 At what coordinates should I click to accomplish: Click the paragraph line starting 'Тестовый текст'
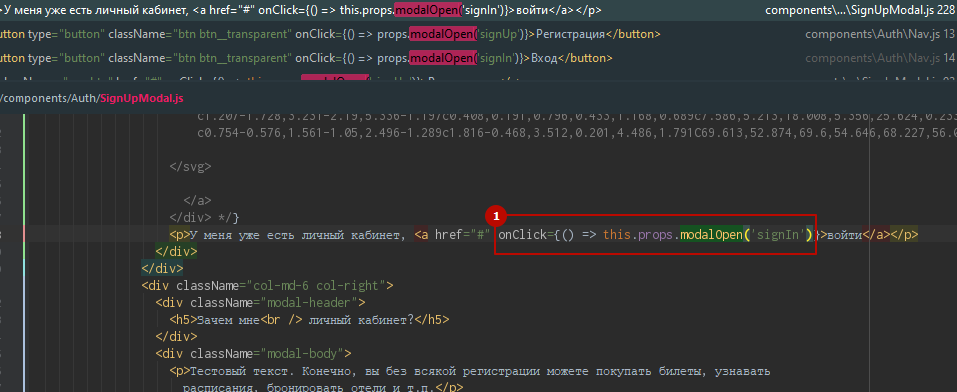(x=470, y=371)
